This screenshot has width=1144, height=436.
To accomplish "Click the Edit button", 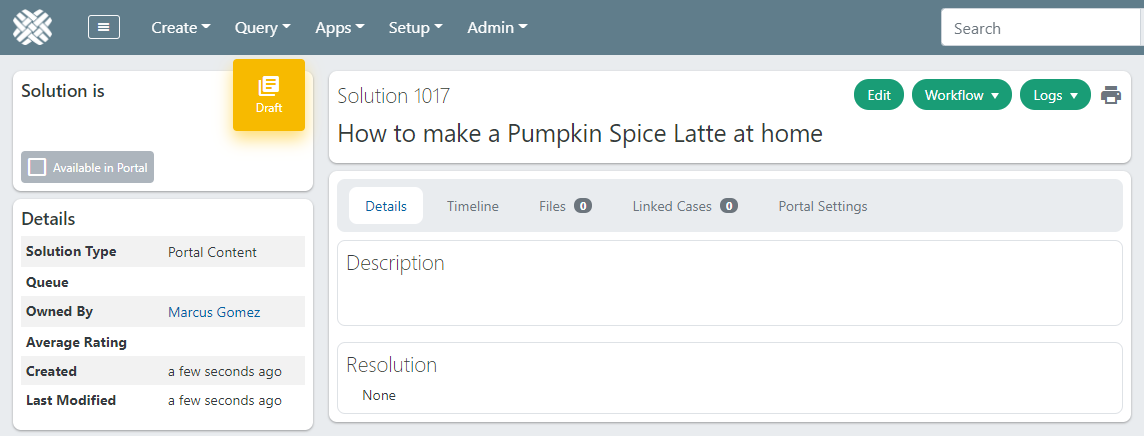I will pyautogui.click(x=878, y=95).
